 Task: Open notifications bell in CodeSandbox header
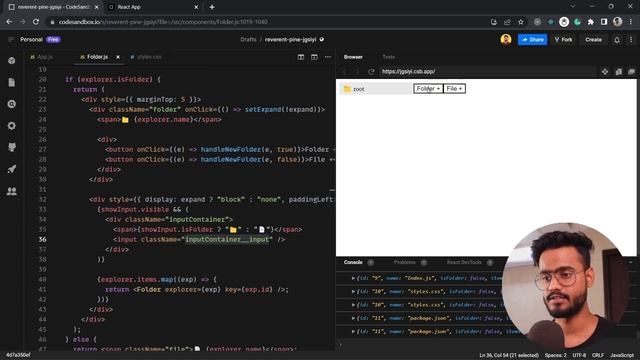pos(617,40)
